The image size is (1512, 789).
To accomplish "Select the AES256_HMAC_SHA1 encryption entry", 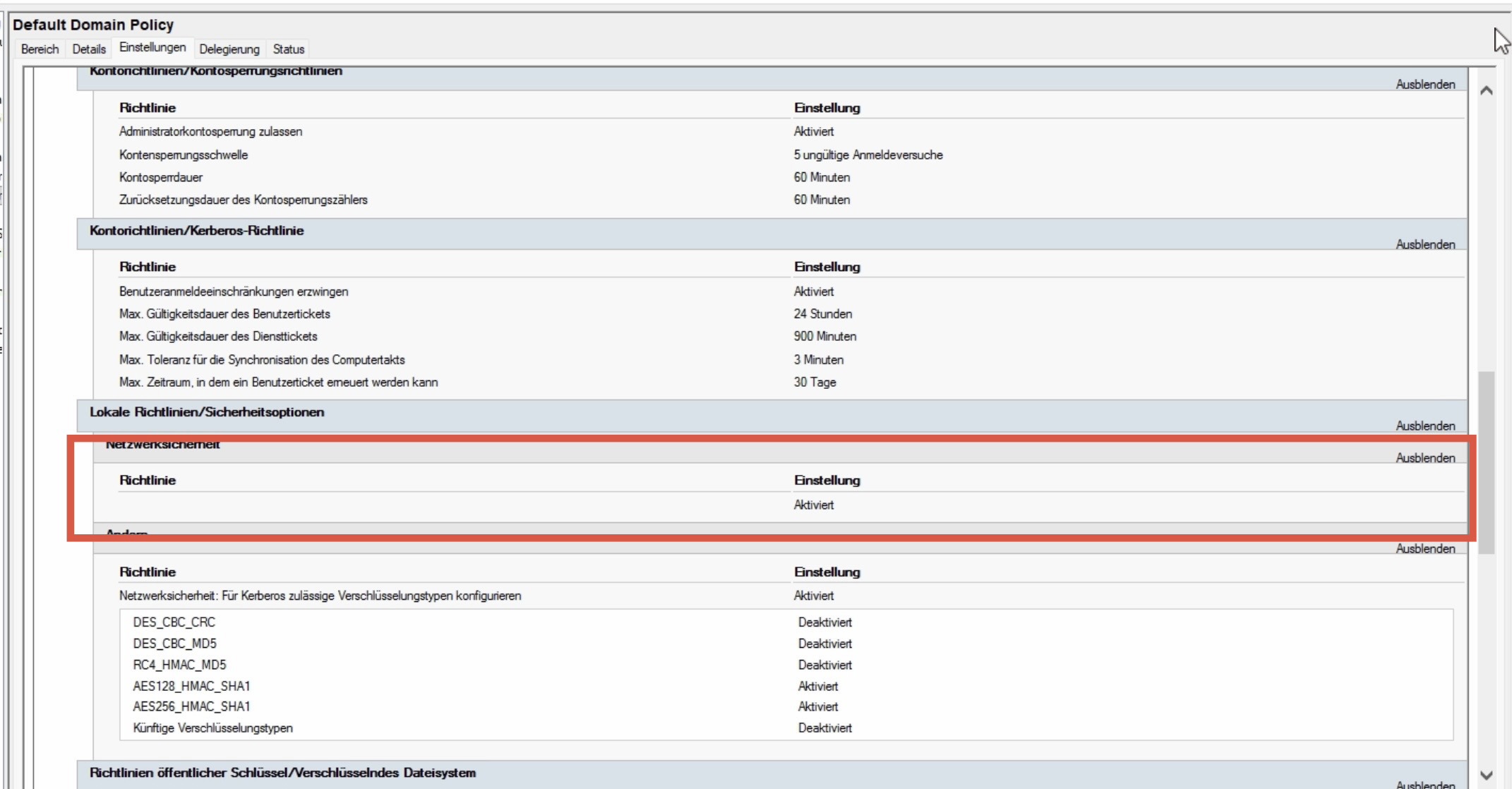I will 191,706.
